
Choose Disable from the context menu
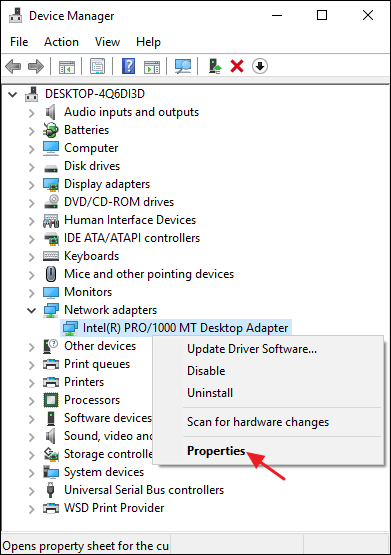point(206,371)
